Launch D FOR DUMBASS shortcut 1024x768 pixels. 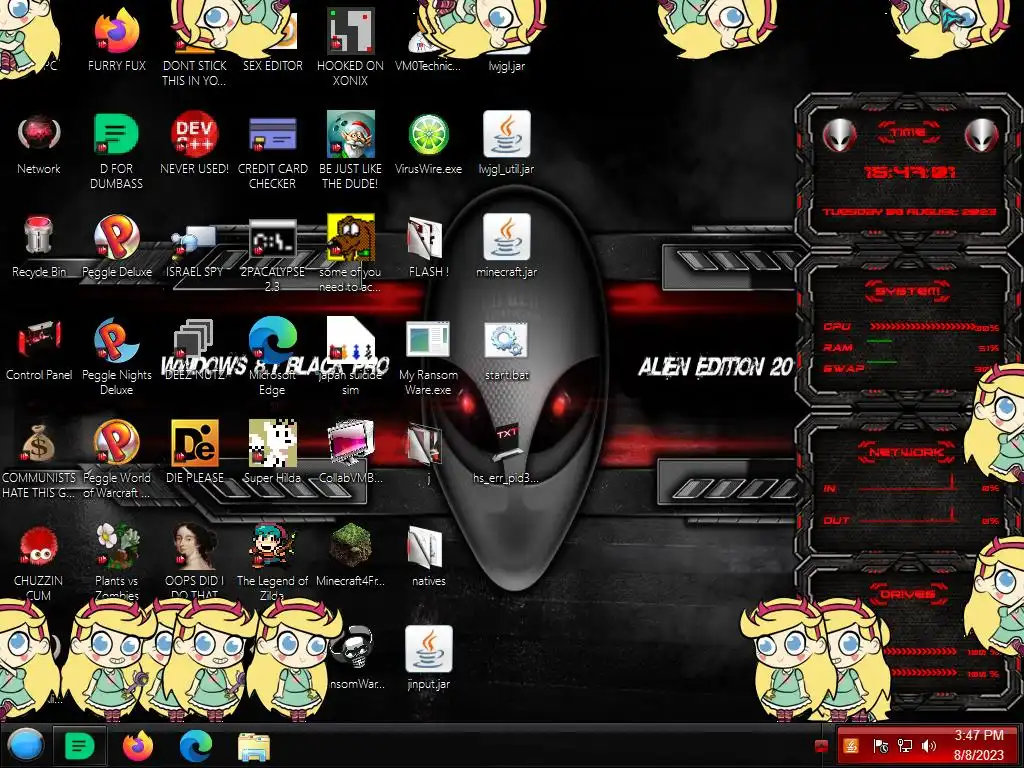pyautogui.click(x=116, y=135)
